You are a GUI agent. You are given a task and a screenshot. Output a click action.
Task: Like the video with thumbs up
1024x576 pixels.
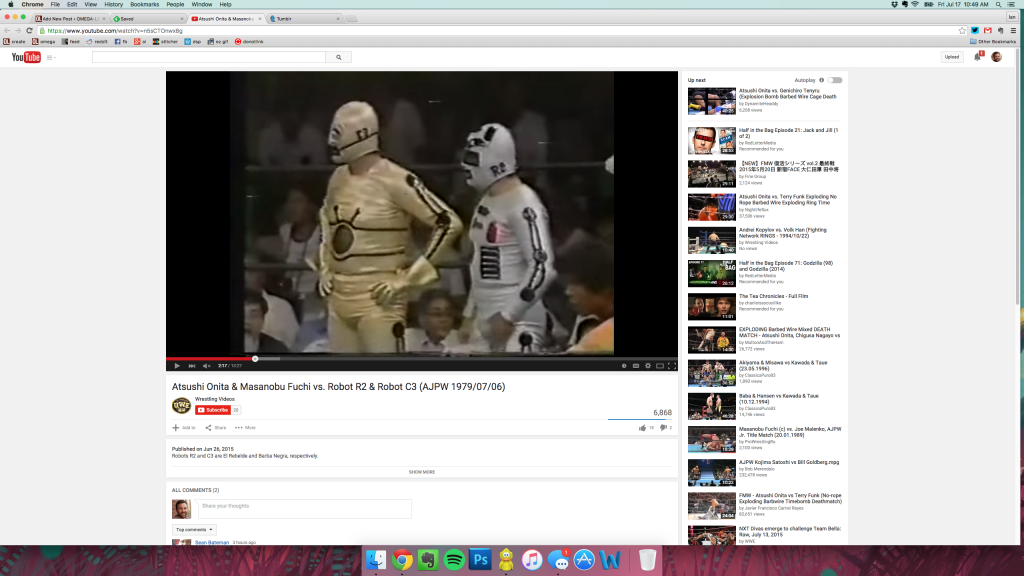click(643, 428)
